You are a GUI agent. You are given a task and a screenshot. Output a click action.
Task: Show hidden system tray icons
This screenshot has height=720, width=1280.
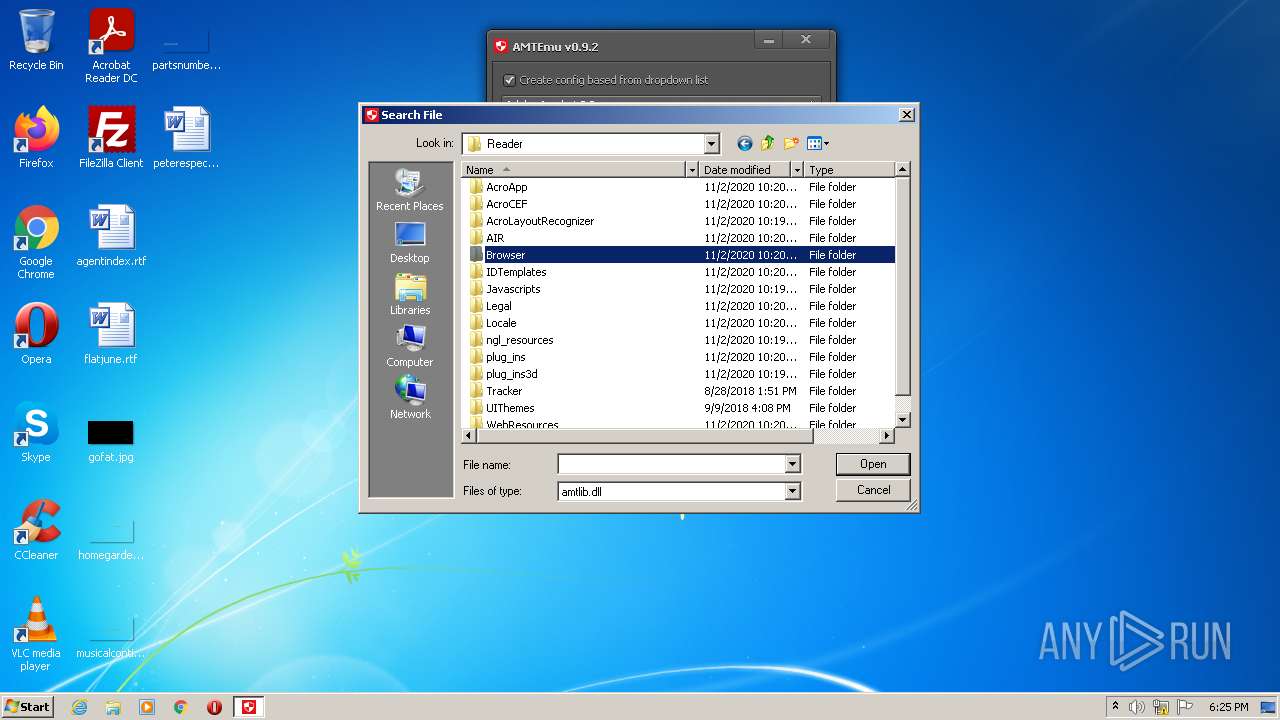pos(1115,707)
